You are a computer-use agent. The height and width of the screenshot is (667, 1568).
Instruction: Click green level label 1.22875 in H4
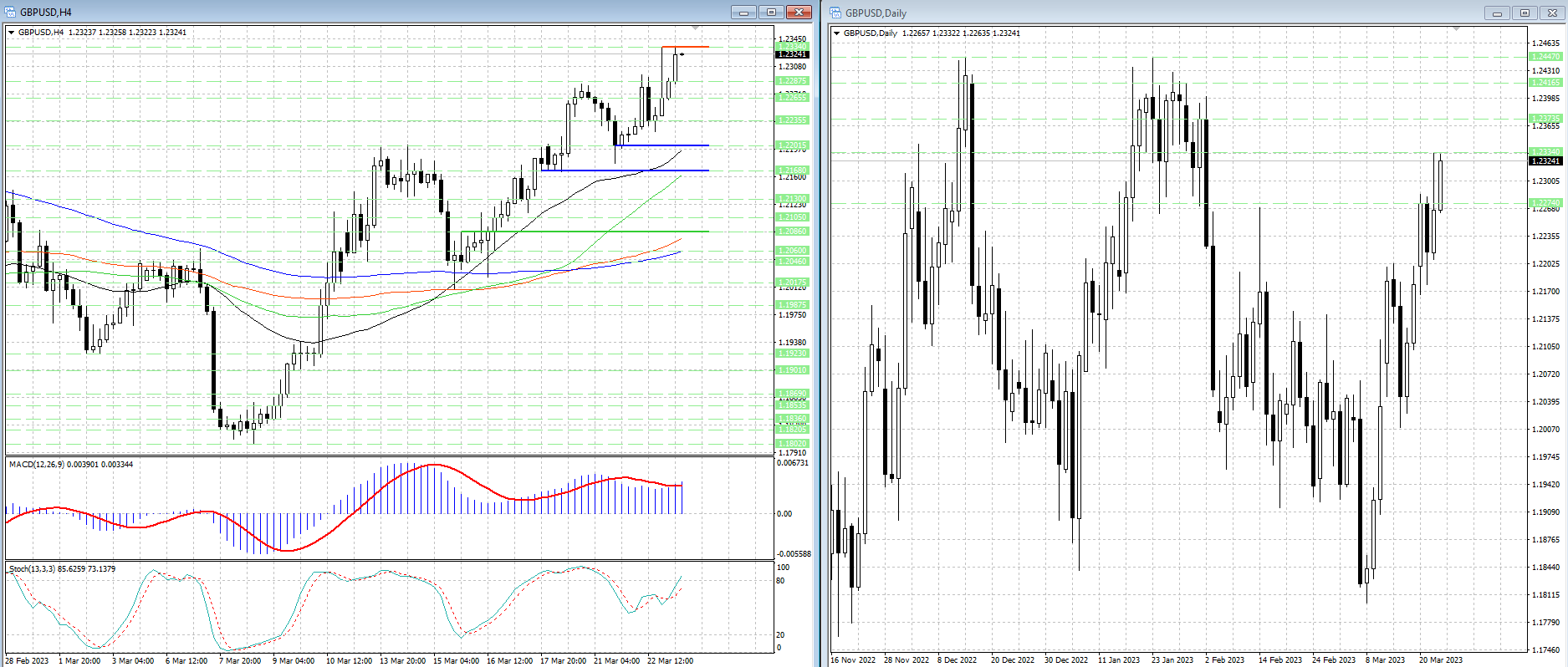click(x=793, y=81)
